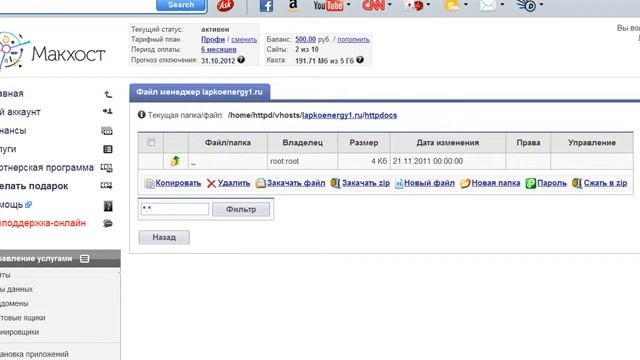Sort by Файл/папка column header
Viewport: 640px width, 360px height.
coord(227,143)
